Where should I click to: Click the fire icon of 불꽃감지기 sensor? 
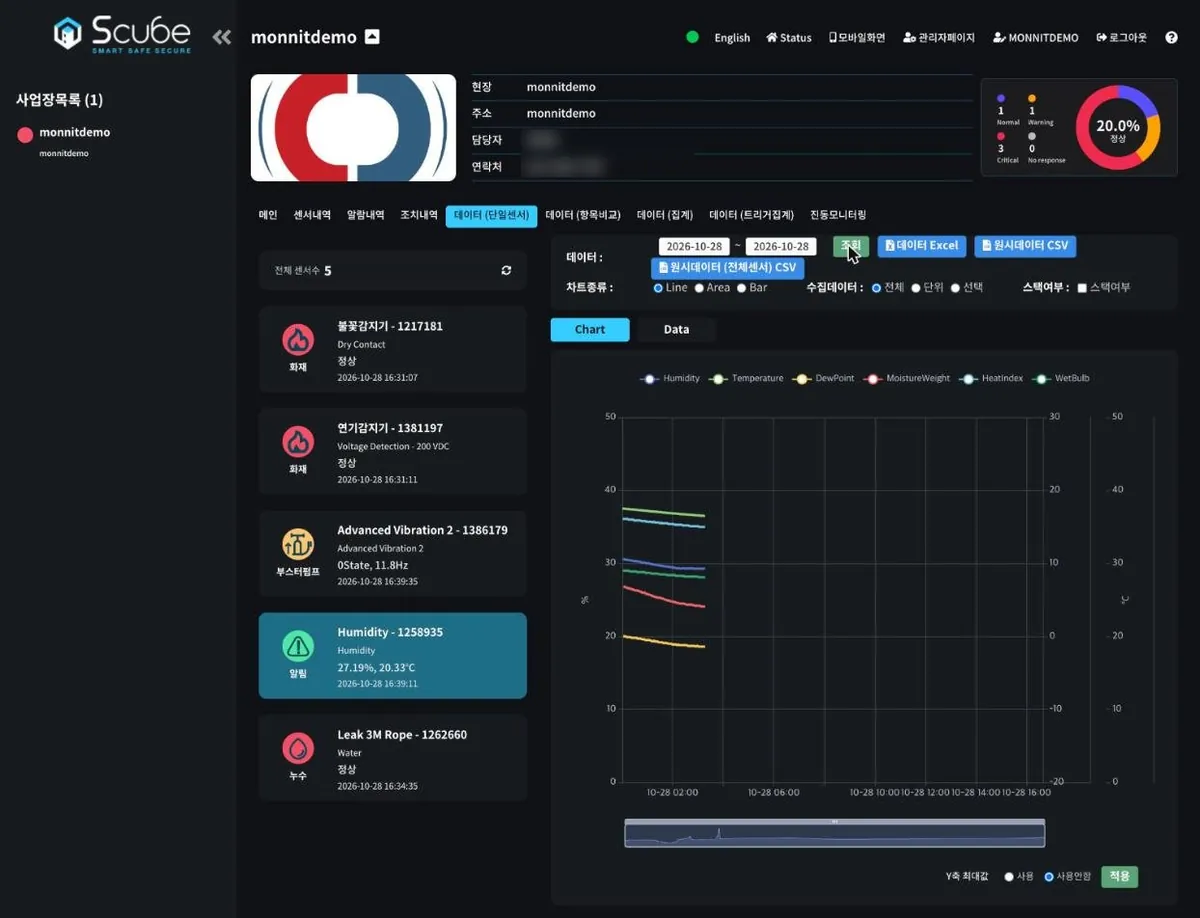297,339
